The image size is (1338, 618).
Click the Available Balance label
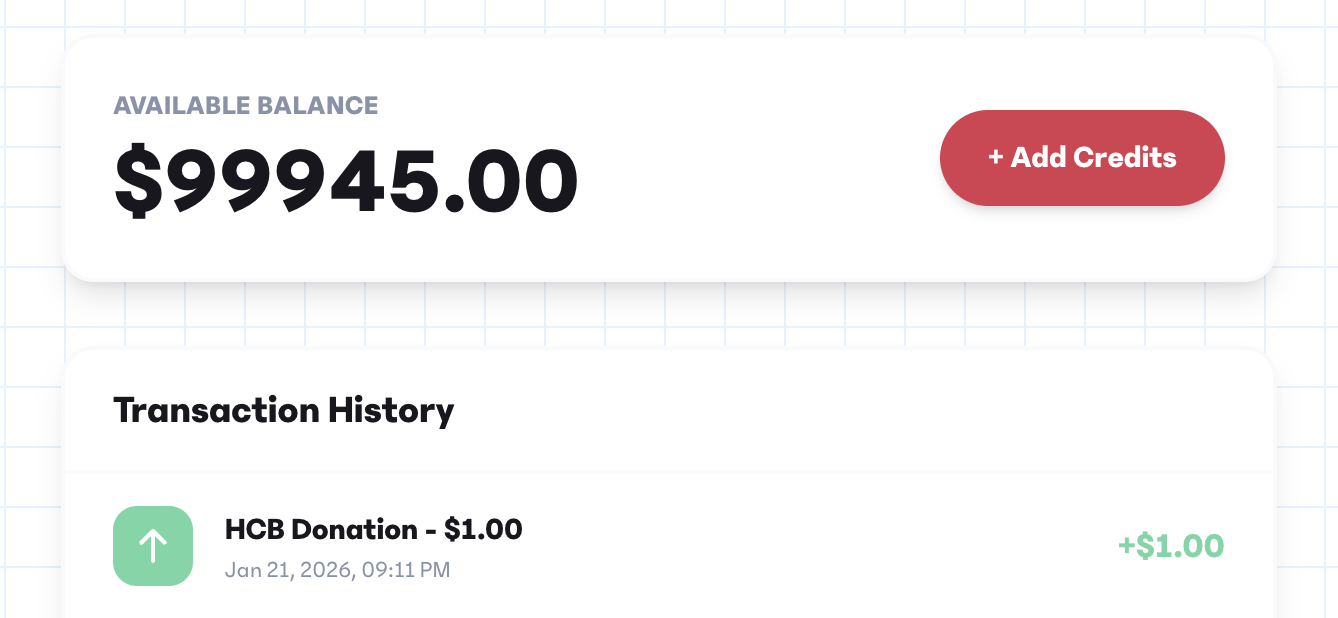click(x=245, y=105)
